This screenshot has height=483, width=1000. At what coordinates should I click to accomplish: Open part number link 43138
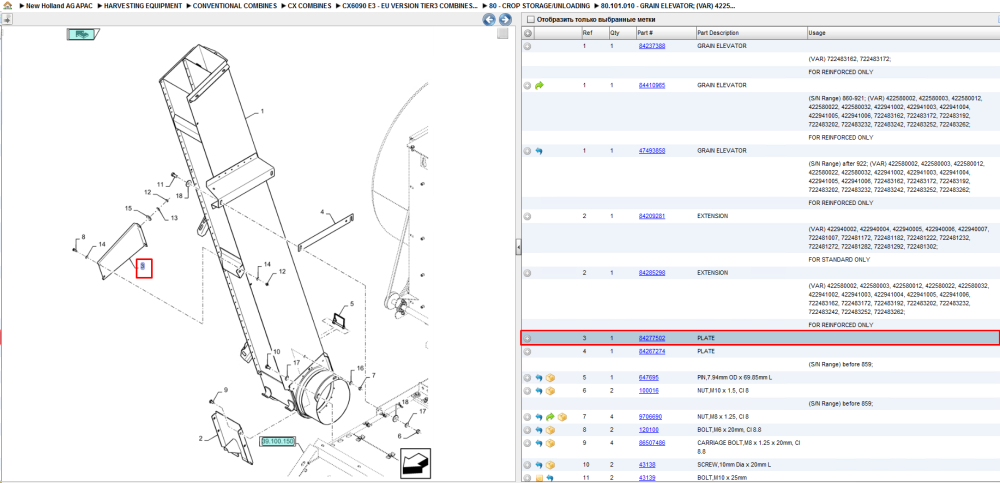pyautogui.click(x=647, y=465)
